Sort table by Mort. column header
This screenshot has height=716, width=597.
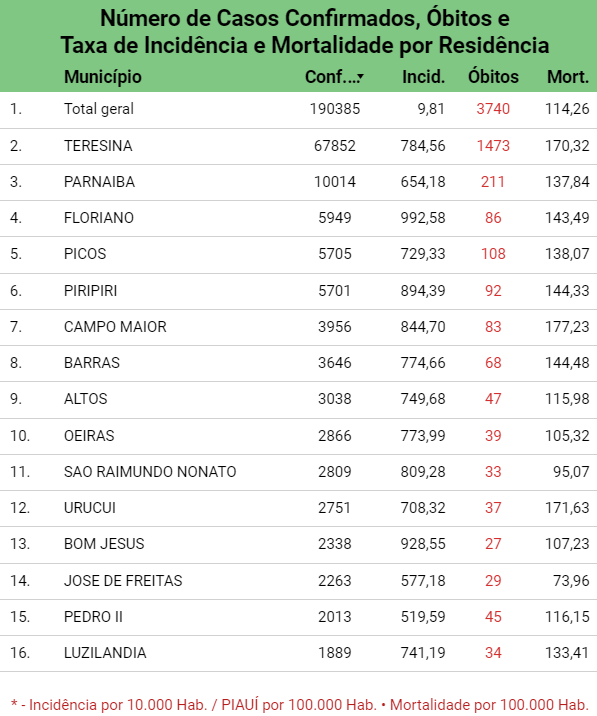point(568,77)
